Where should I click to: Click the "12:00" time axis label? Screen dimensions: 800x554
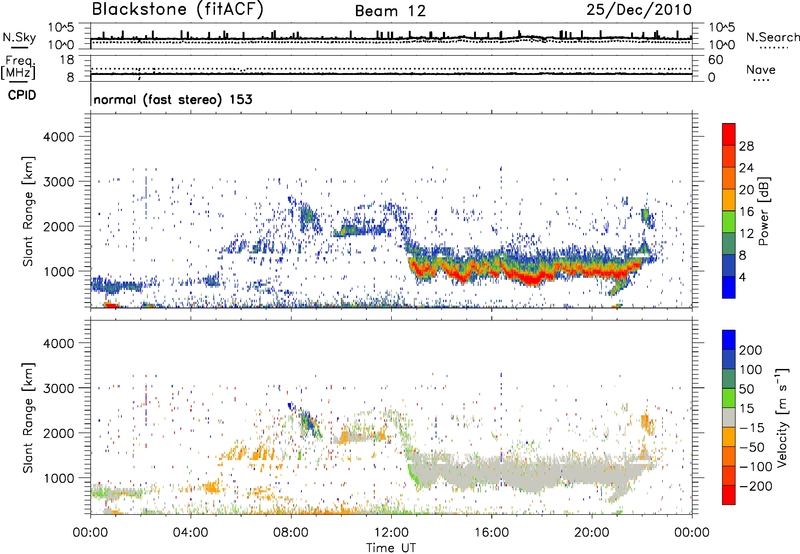pos(391,533)
